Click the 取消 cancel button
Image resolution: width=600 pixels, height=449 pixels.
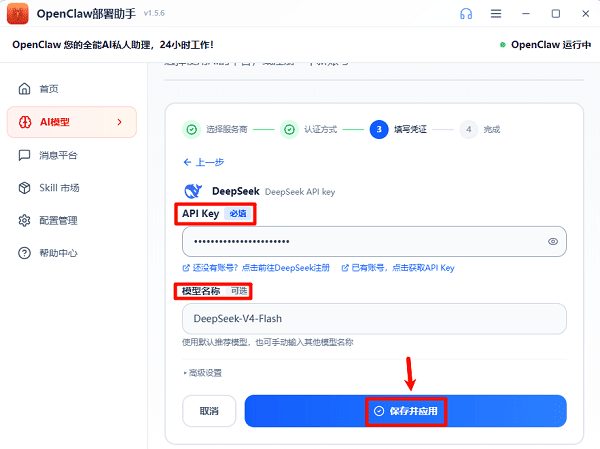209,411
